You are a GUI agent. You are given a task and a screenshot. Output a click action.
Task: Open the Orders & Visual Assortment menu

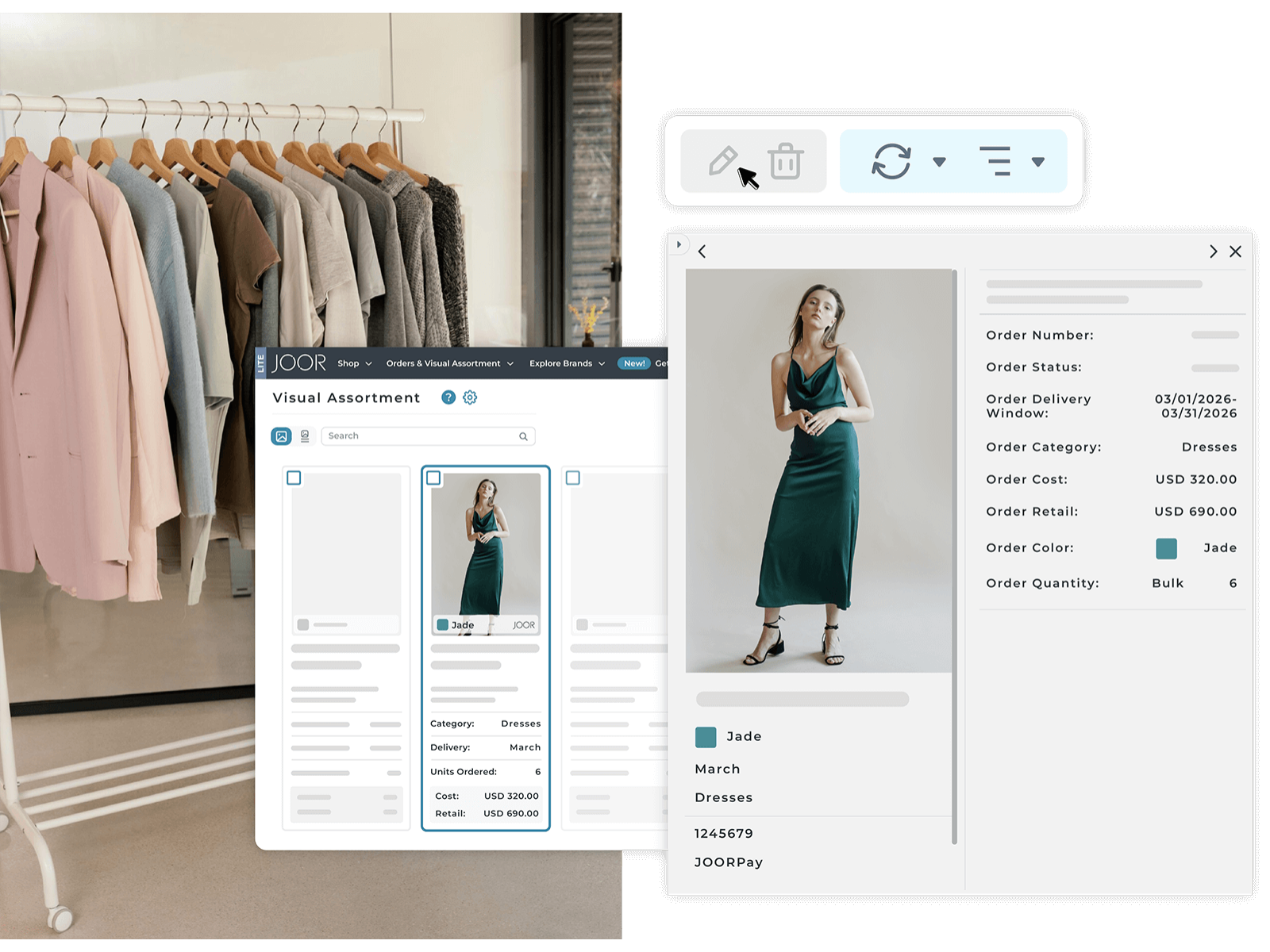point(444,363)
